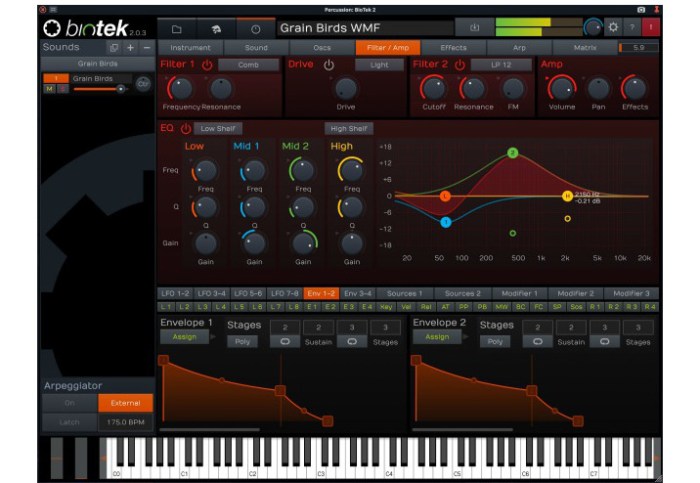Click the 175.0 BPM tempo field
The image size is (700, 483).
pos(125,422)
